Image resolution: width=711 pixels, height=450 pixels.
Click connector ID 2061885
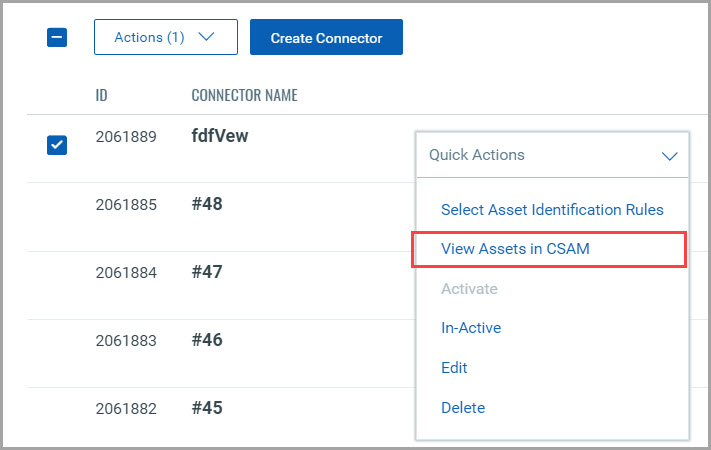click(x=126, y=205)
